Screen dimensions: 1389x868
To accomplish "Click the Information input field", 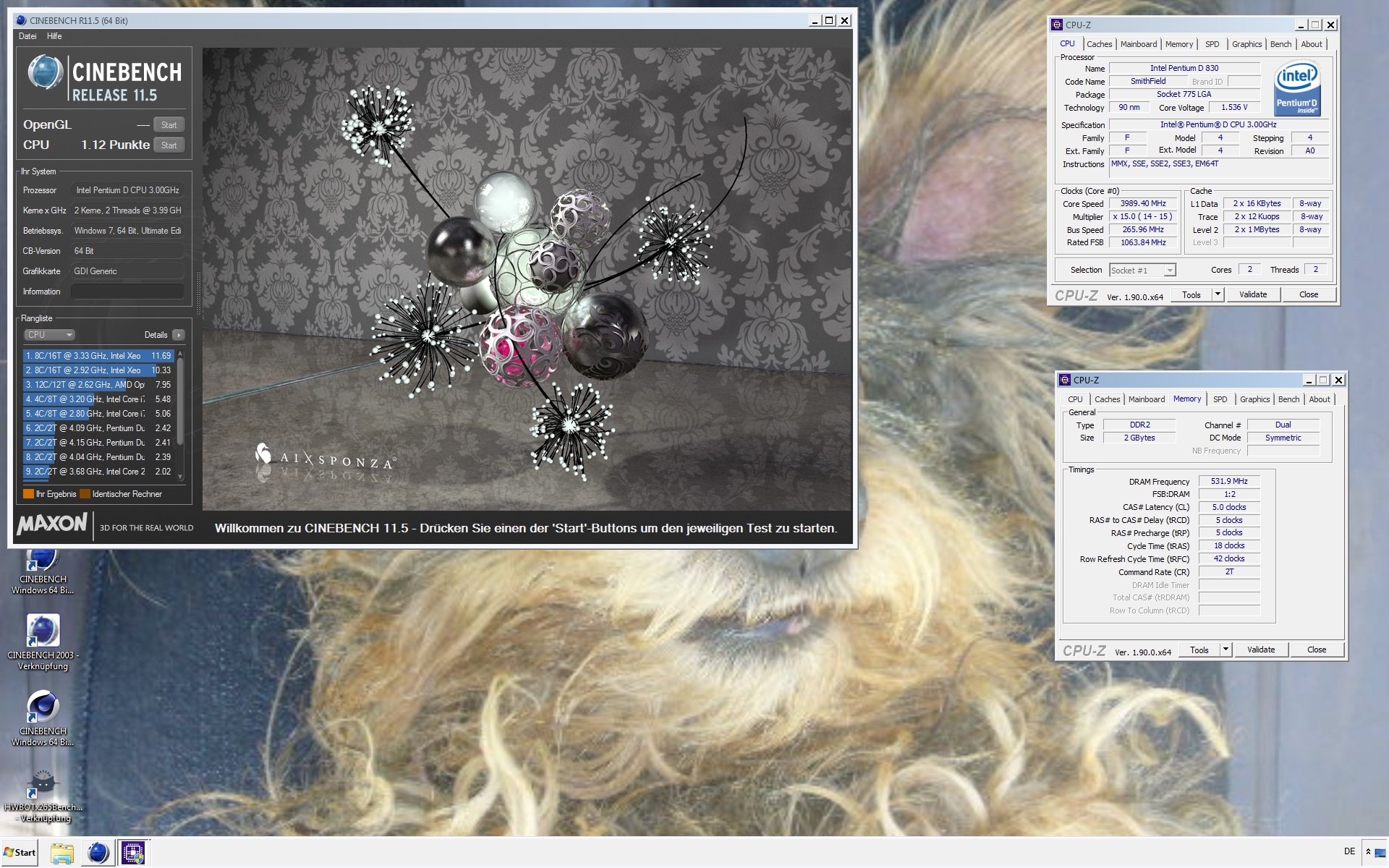I will pyautogui.click(x=127, y=292).
